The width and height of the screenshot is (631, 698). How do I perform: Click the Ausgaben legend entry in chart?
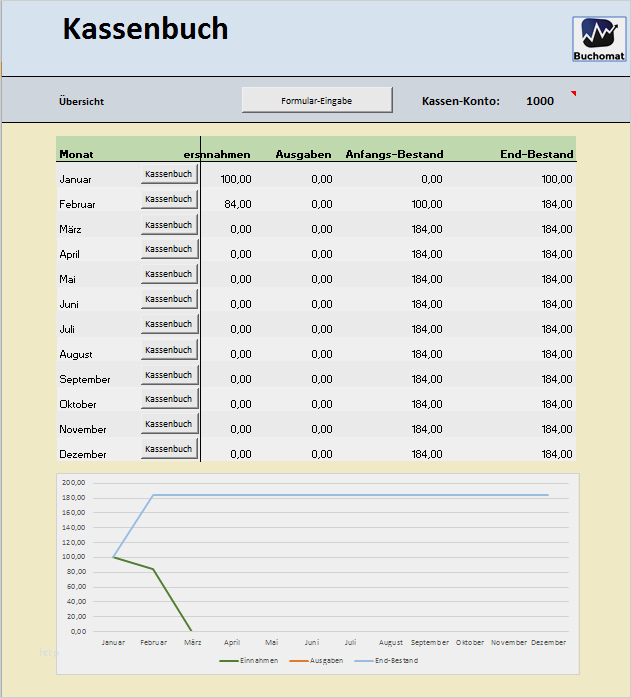point(316,661)
